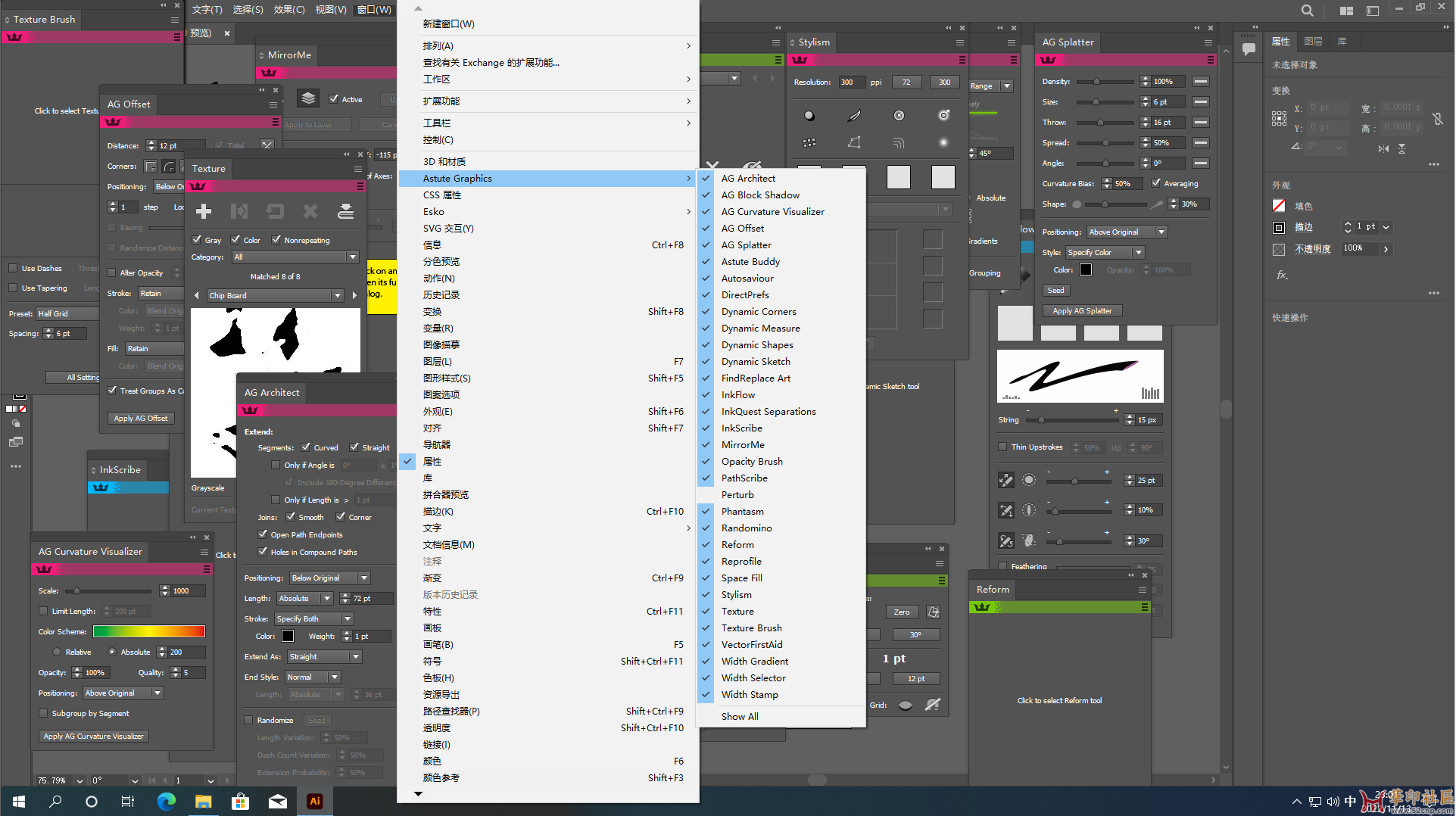Select the Stylism feather icon

click(854, 116)
